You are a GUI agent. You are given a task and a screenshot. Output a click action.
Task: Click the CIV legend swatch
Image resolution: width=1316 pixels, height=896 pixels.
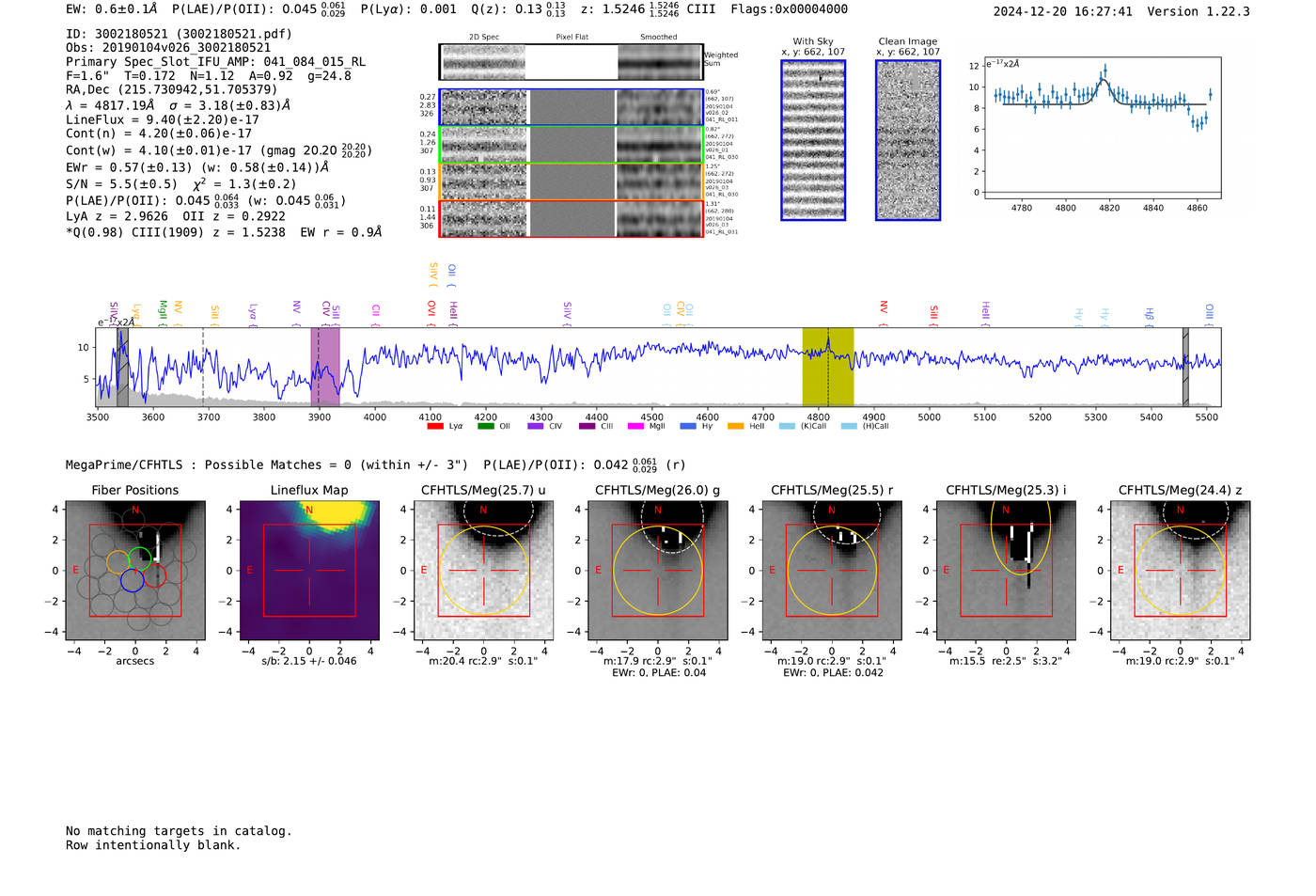536,426
